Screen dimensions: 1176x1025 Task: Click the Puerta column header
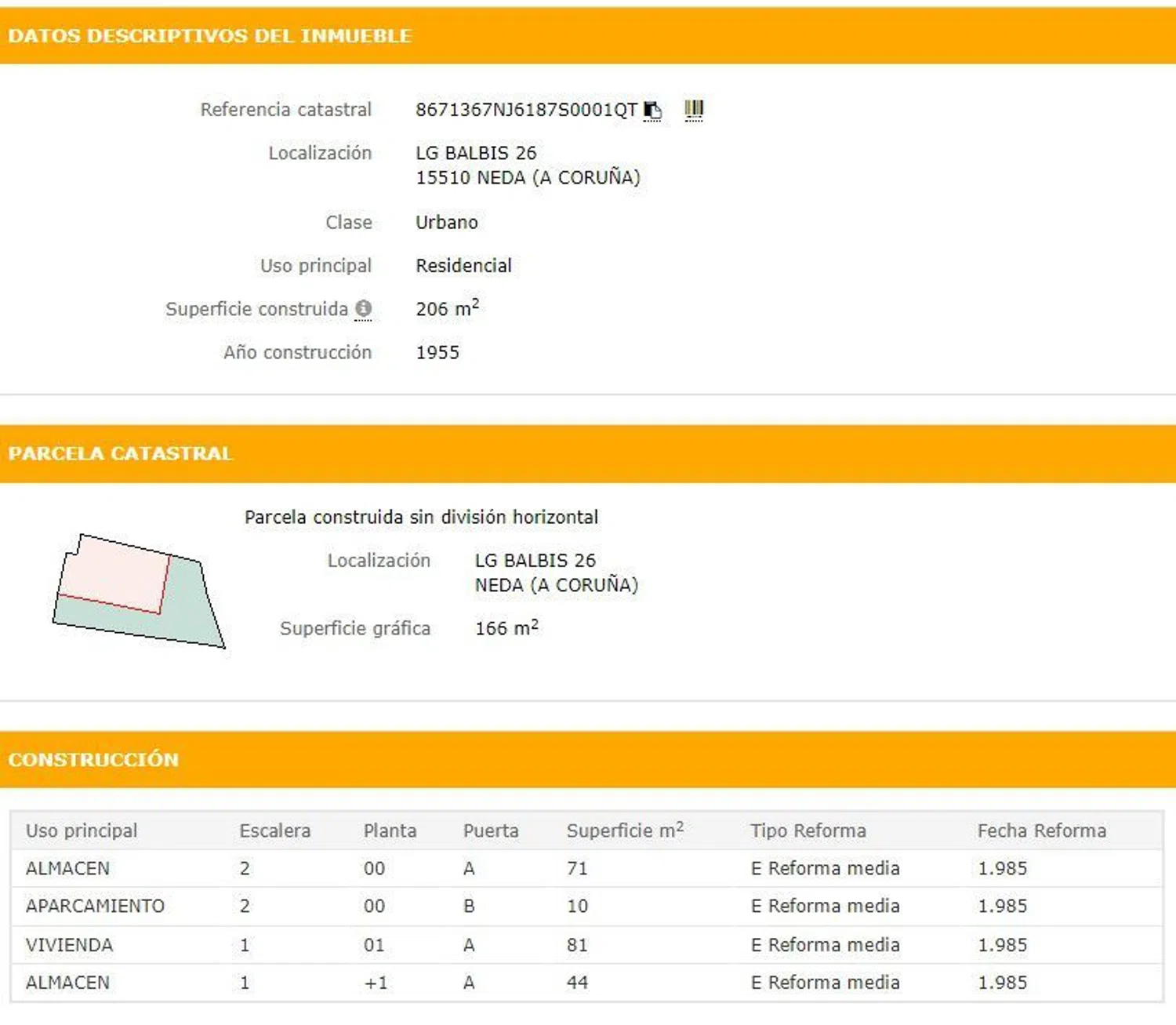(x=491, y=831)
